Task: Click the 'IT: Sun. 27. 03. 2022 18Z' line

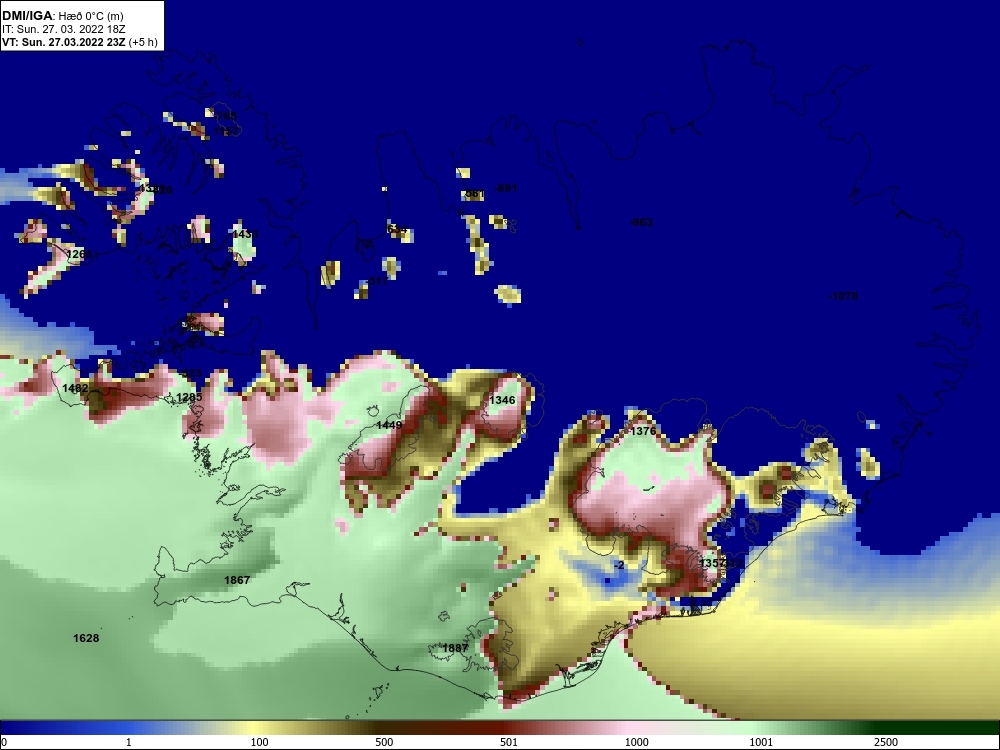Action: [63, 29]
